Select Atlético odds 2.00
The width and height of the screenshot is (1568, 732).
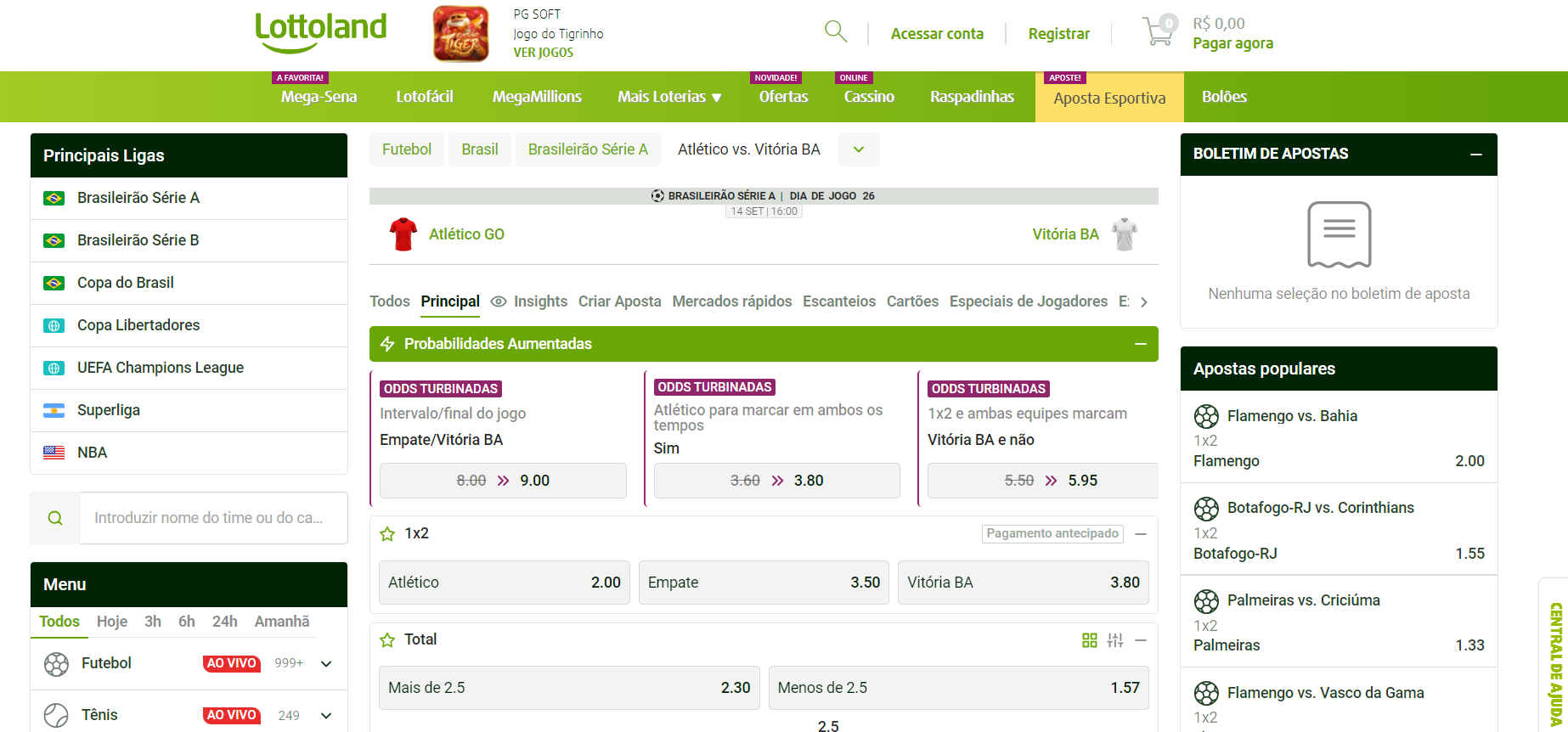pyautogui.click(x=505, y=583)
